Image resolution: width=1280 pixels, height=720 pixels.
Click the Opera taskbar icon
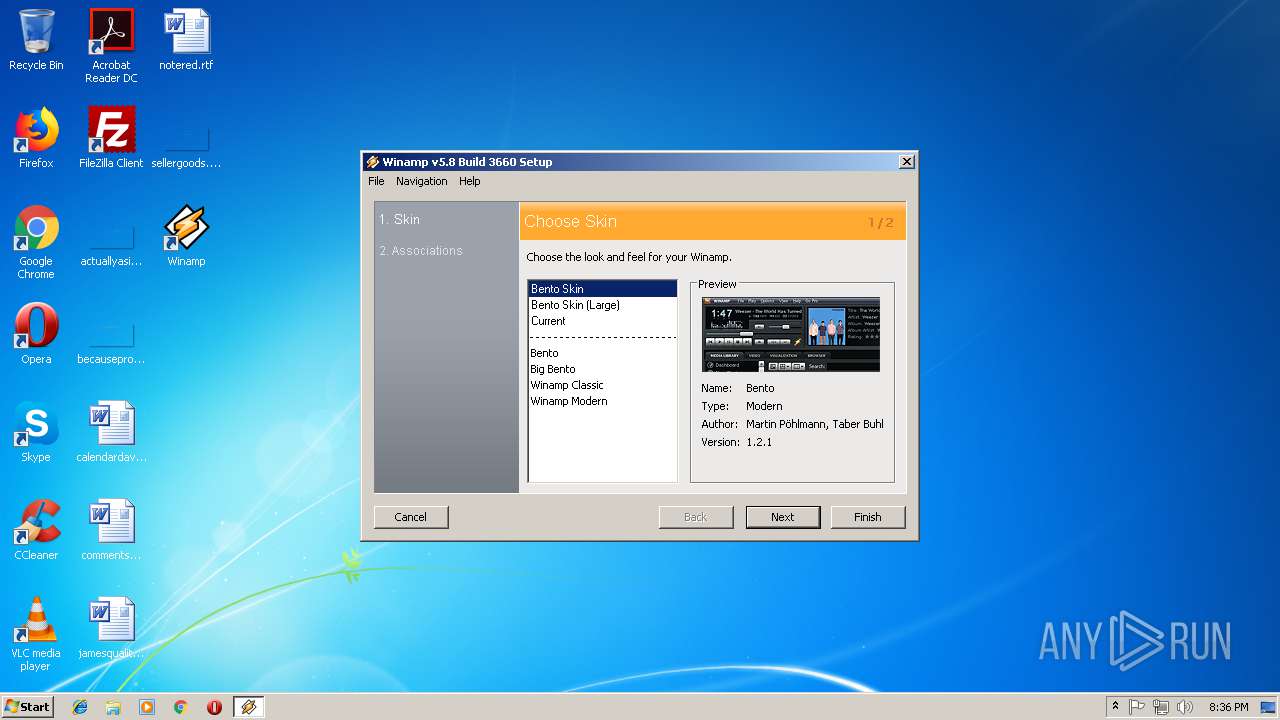coord(214,707)
